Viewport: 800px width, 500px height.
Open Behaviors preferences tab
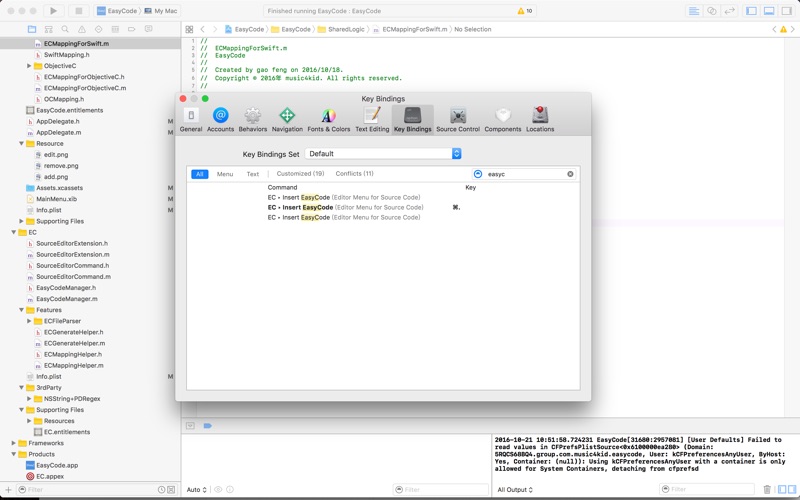pyautogui.click(x=253, y=119)
